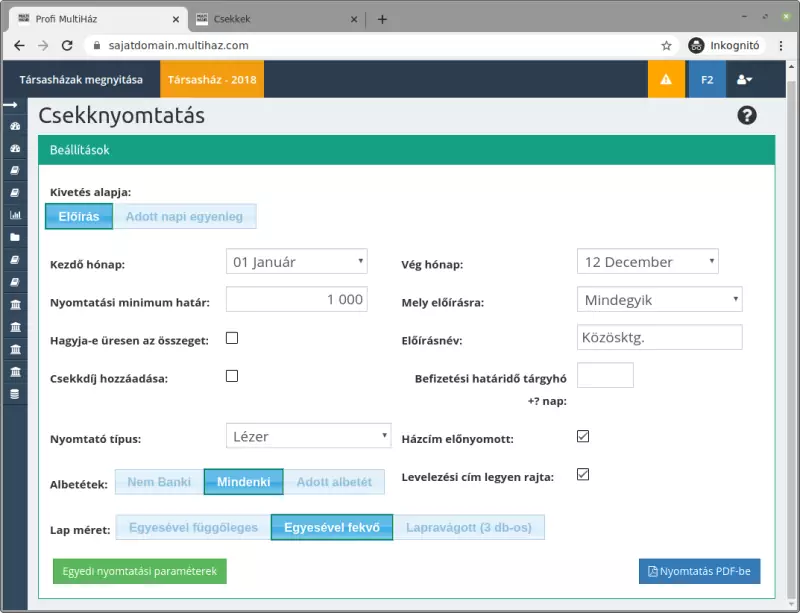Open the Nyomtató típus Lézer dropdown
This screenshot has width=800, height=613.
pos(308,436)
